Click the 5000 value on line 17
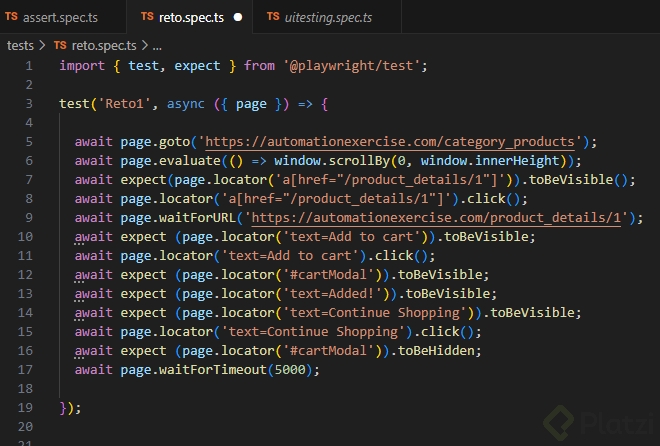 tap(290, 370)
